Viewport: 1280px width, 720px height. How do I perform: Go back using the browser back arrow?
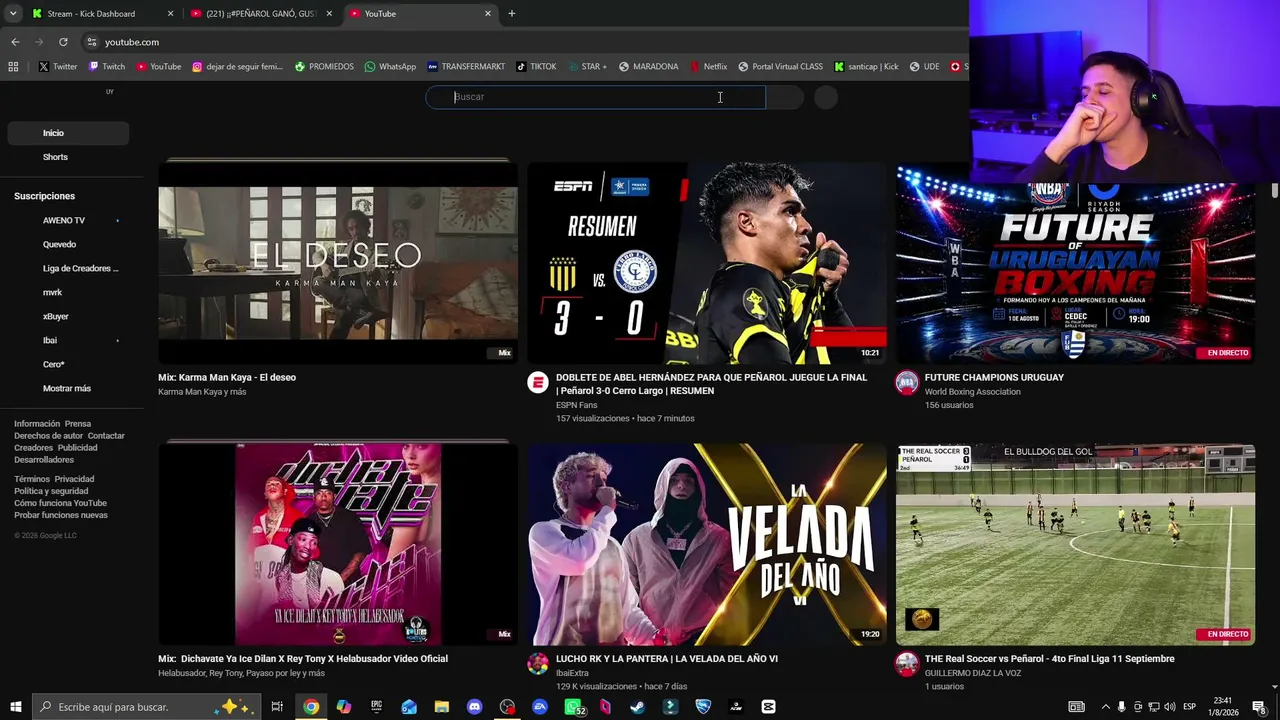[x=15, y=42]
